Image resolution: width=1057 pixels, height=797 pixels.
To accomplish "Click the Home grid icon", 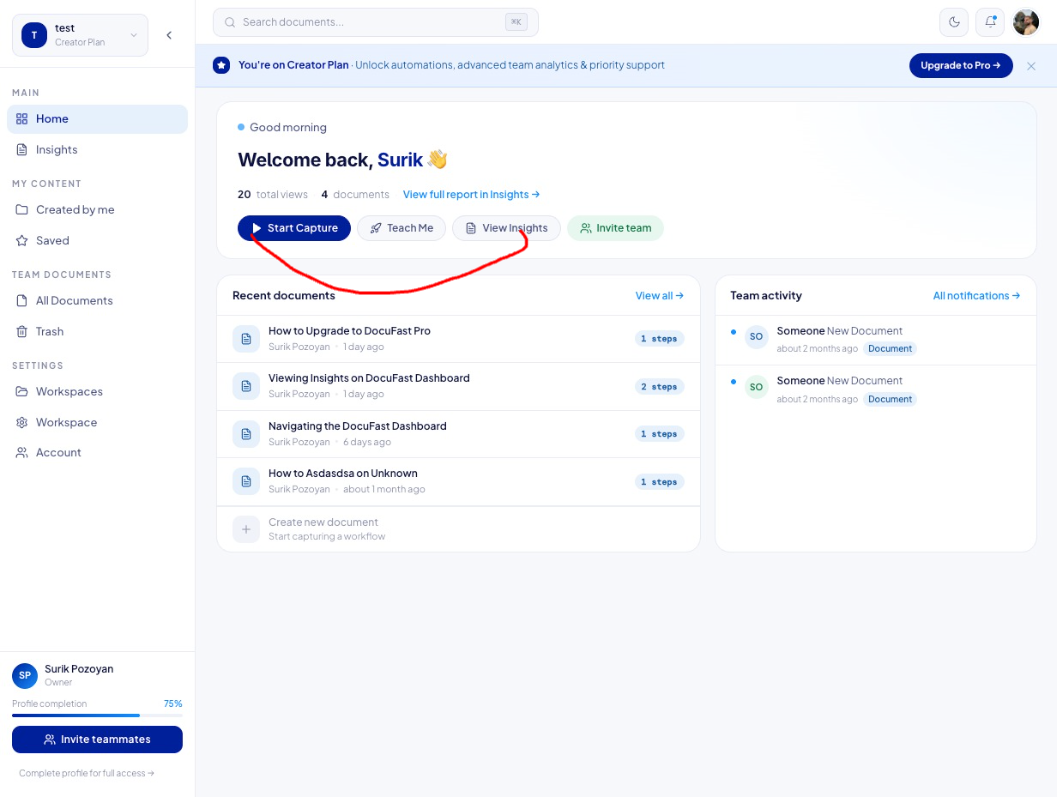I will [x=22, y=119].
